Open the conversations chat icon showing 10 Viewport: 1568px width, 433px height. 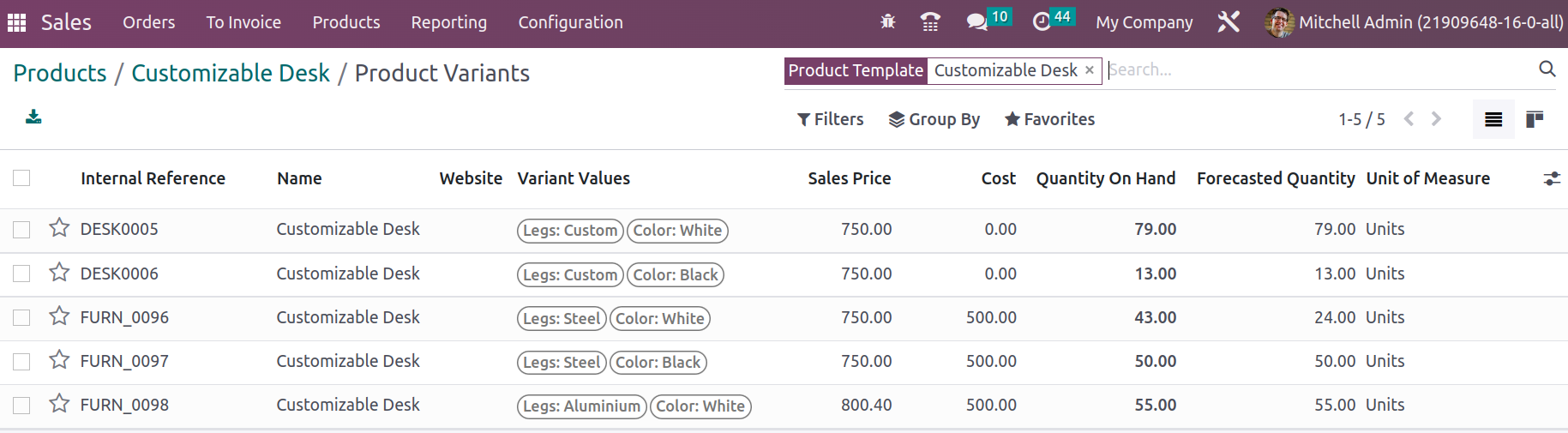point(988,20)
